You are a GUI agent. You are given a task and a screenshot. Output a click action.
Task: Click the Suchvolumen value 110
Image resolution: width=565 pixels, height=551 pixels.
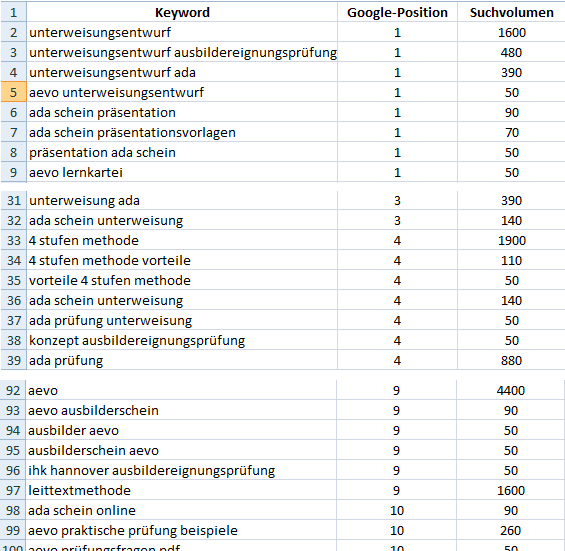pos(511,261)
